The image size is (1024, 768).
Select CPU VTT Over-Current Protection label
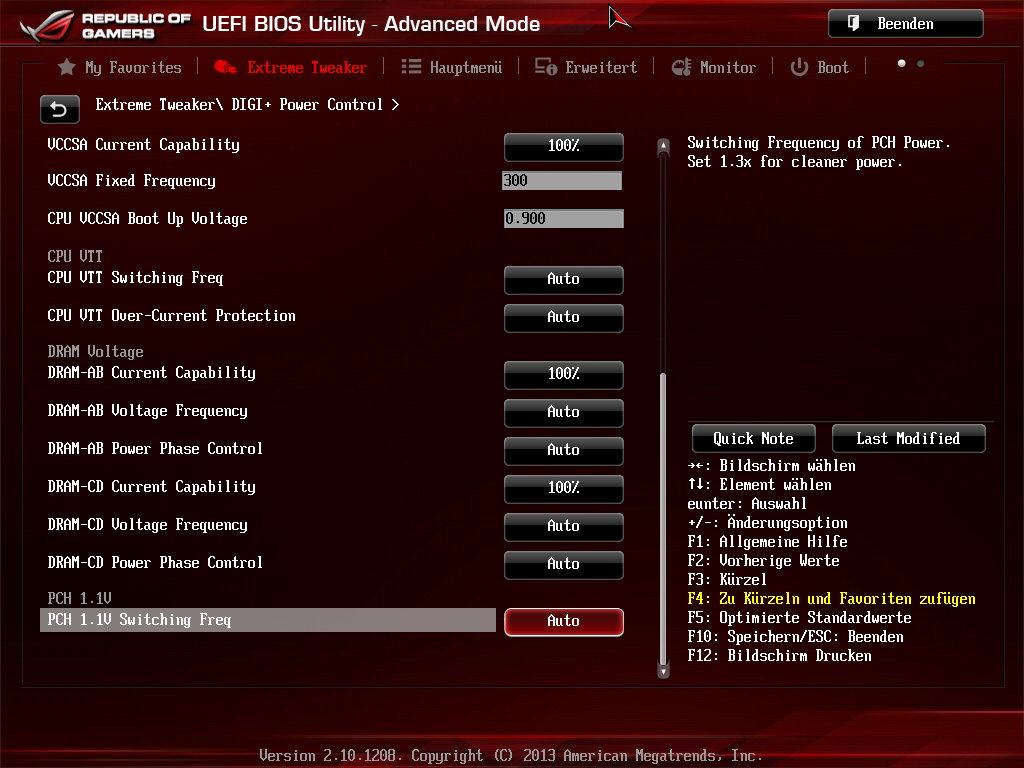point(171,315)
